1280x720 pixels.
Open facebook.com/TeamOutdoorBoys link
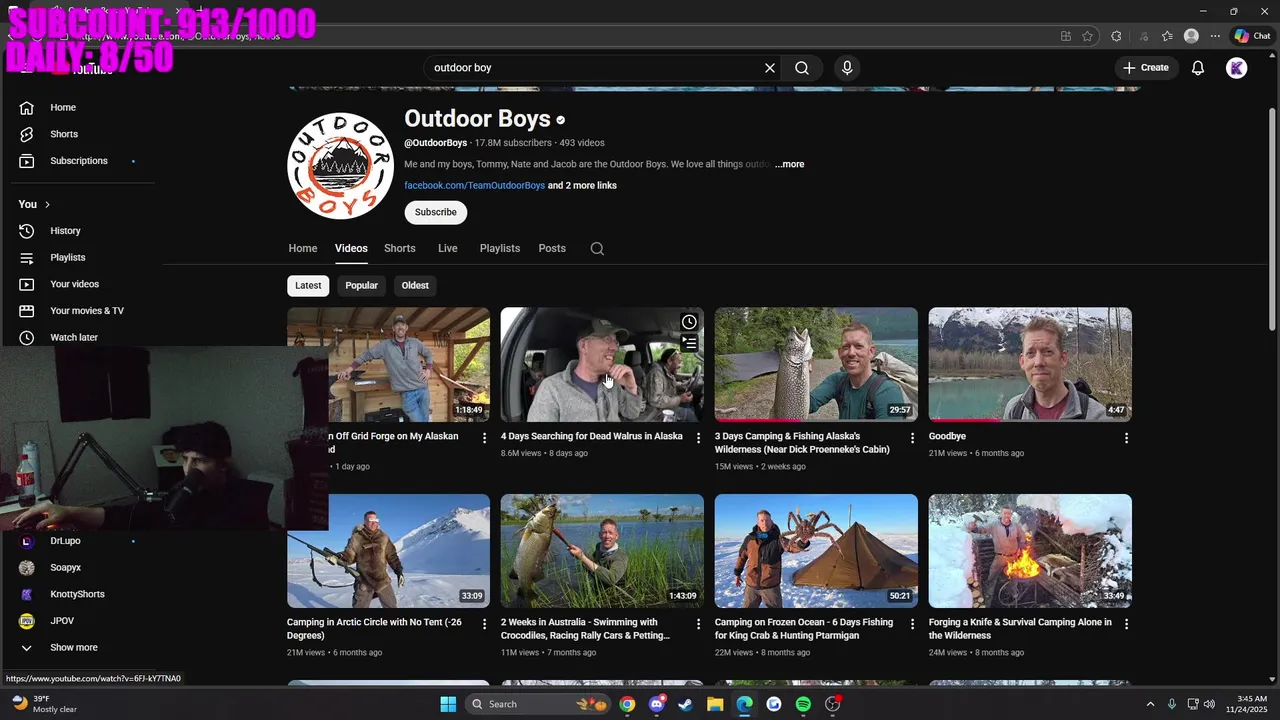coord(475,186)
